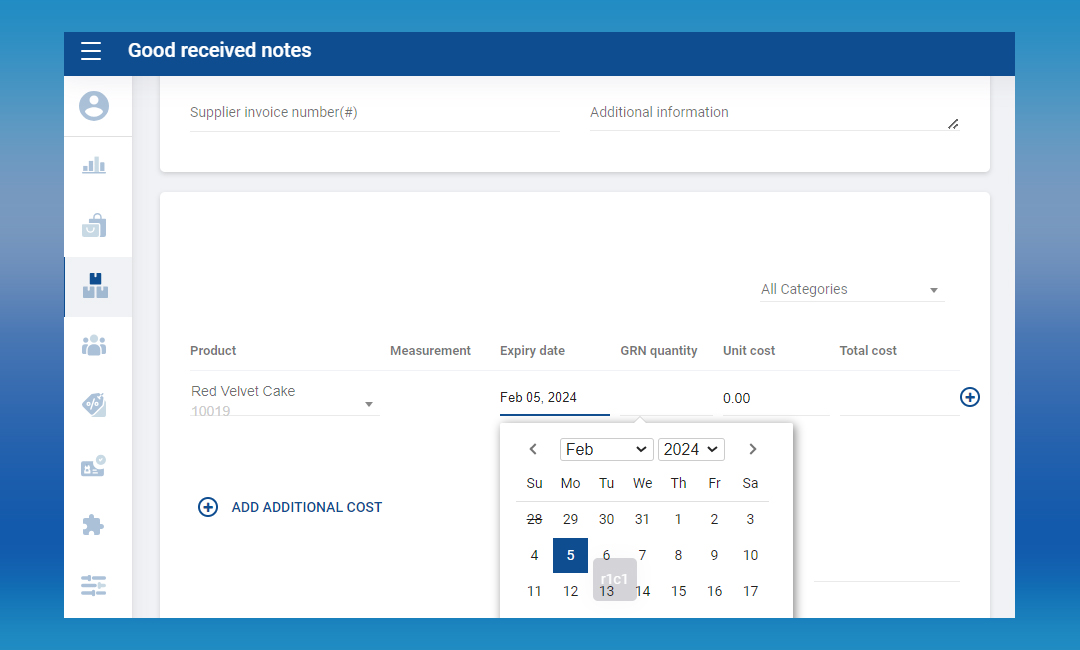
Task: Select day 10 in the calendar
Action: (750, 555)
